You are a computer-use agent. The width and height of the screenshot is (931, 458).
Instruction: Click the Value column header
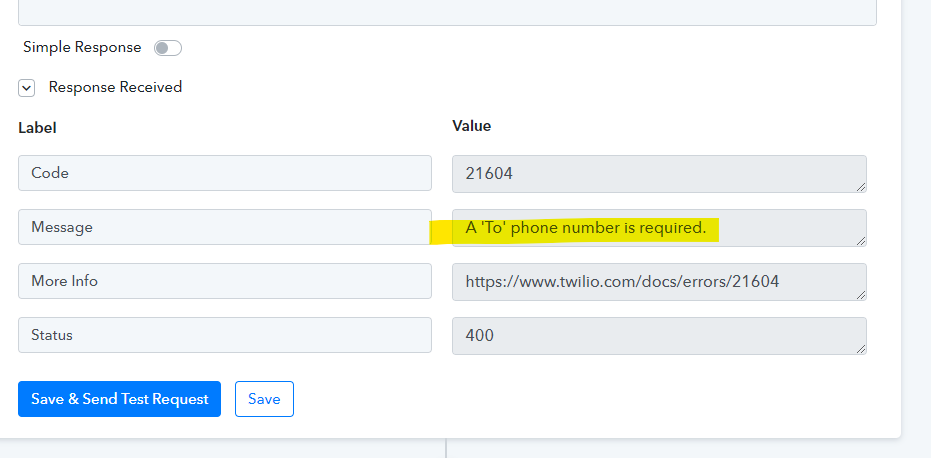pyautogui.click(x=471, y=126)
